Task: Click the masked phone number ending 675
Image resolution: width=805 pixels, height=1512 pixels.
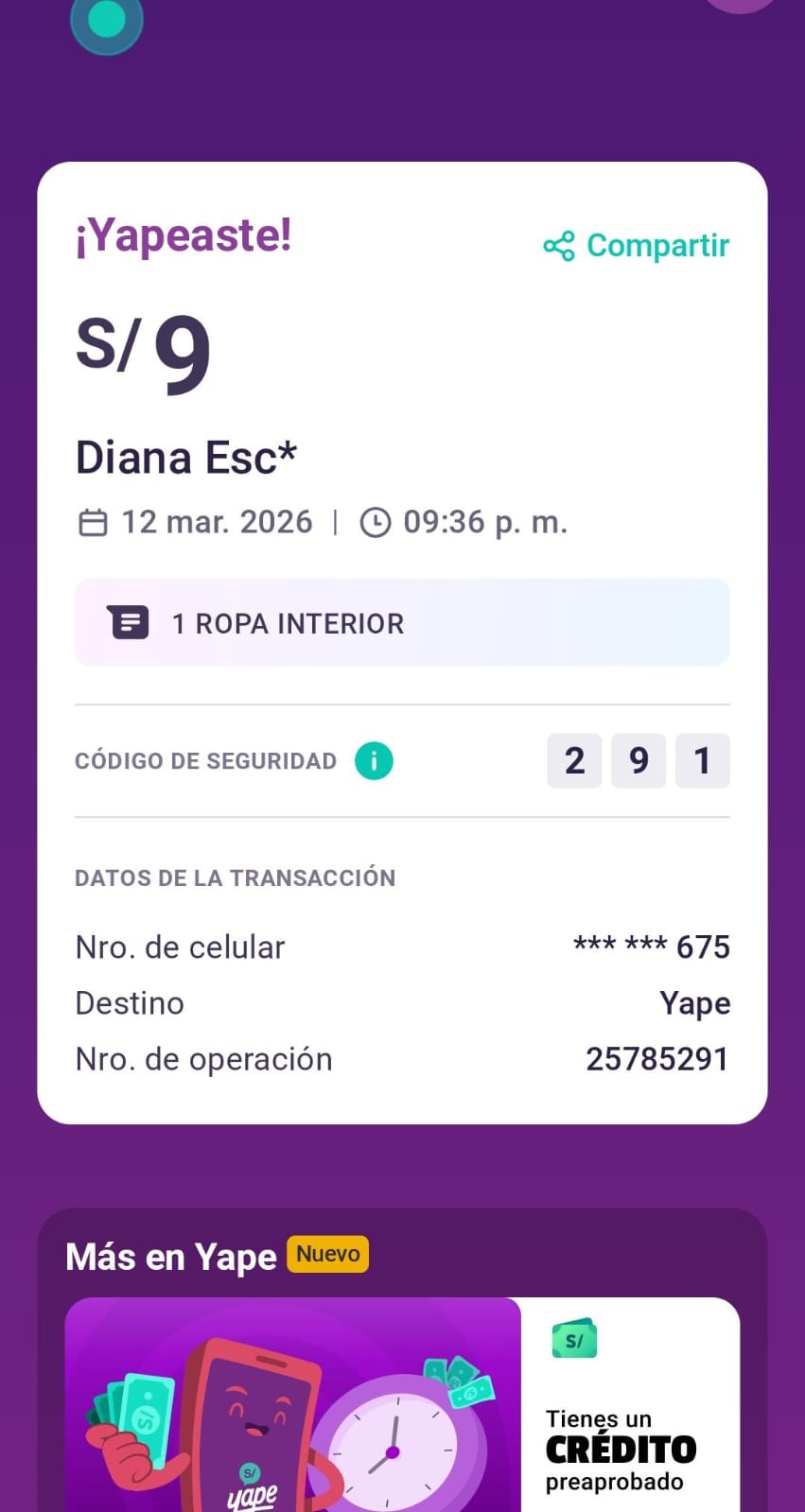Action: [x=651, y=947]
